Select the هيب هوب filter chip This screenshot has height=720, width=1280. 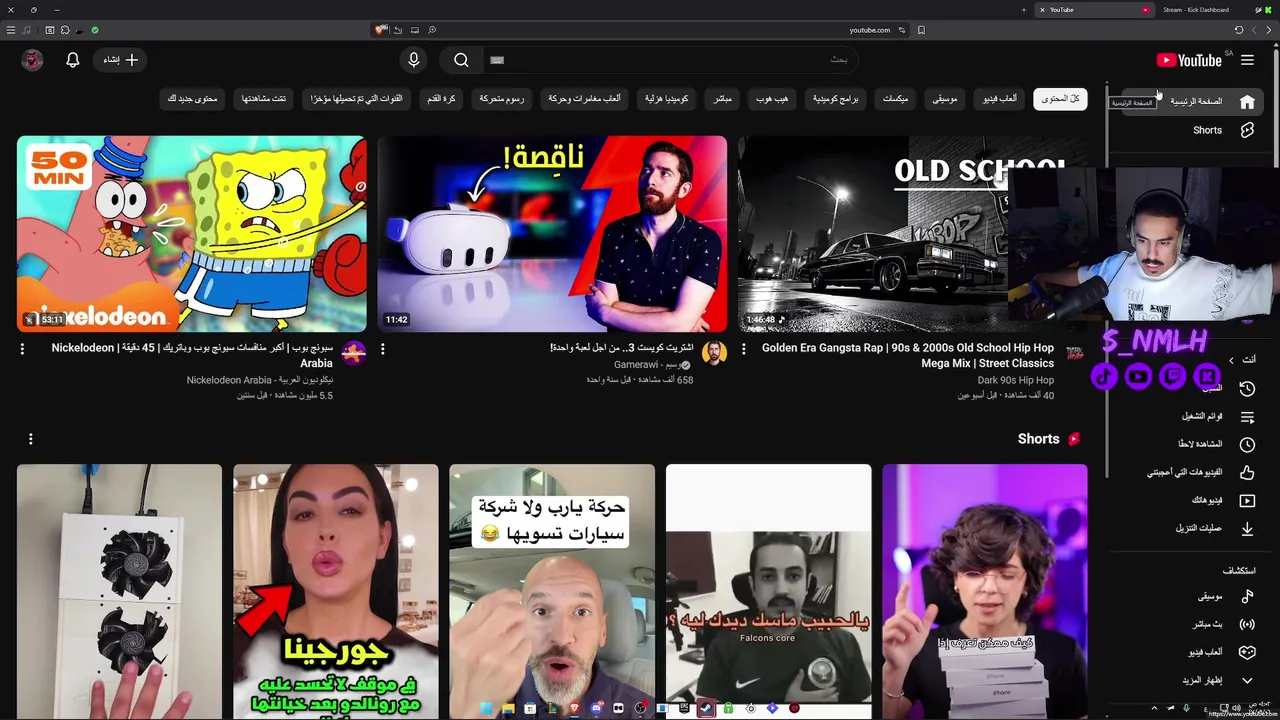click(771, 99)
